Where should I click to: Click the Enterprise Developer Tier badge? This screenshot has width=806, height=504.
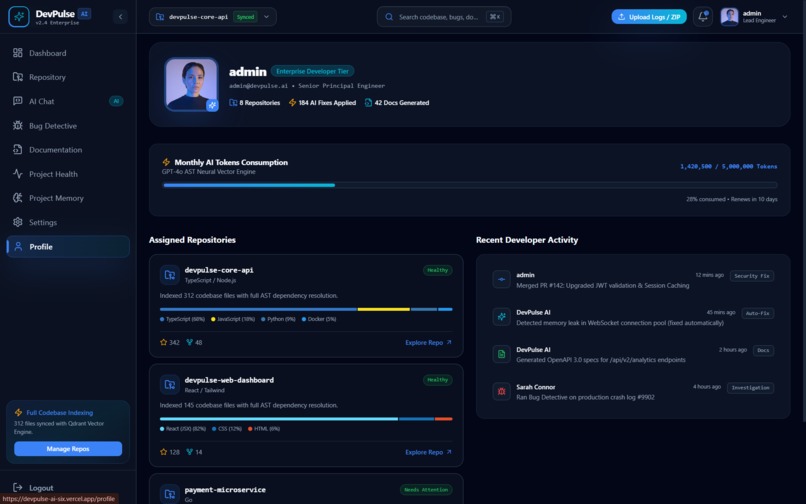click(313, 71)
